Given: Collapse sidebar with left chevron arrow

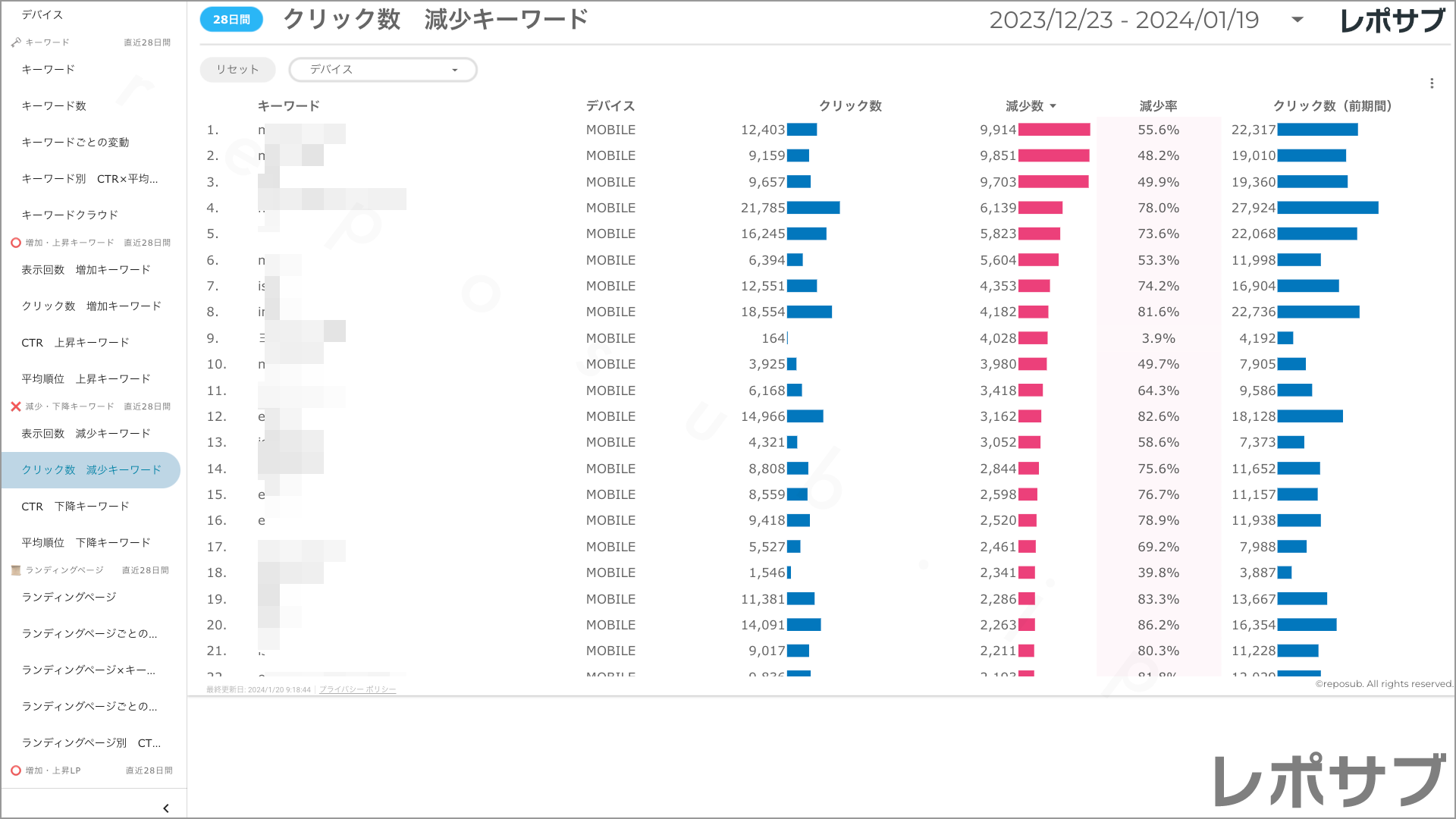Looking at the screenshot, I should click(166, 808).
